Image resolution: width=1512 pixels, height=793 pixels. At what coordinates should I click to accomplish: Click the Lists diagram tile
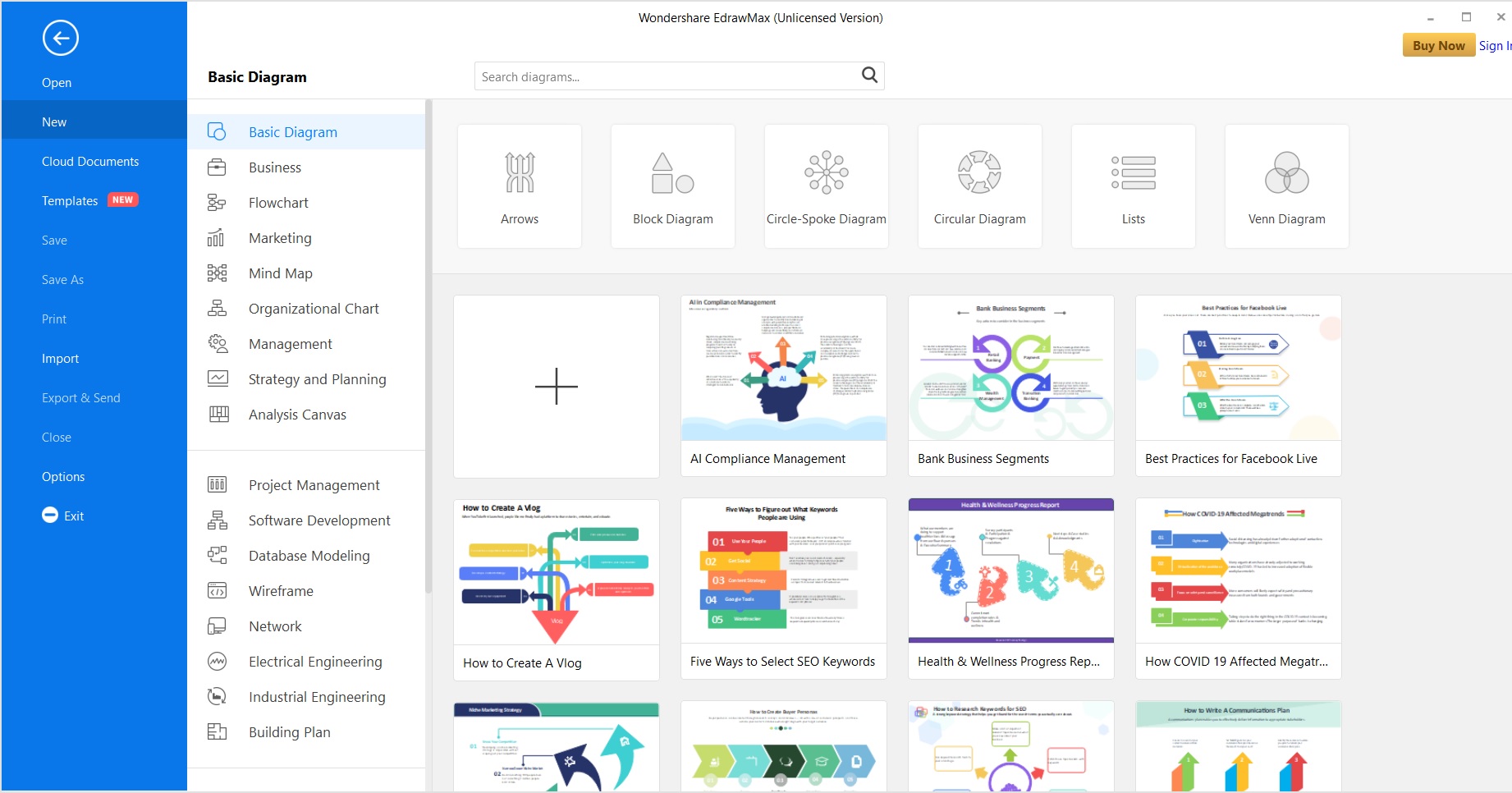pyautogui.click(x=1133, y=185)
